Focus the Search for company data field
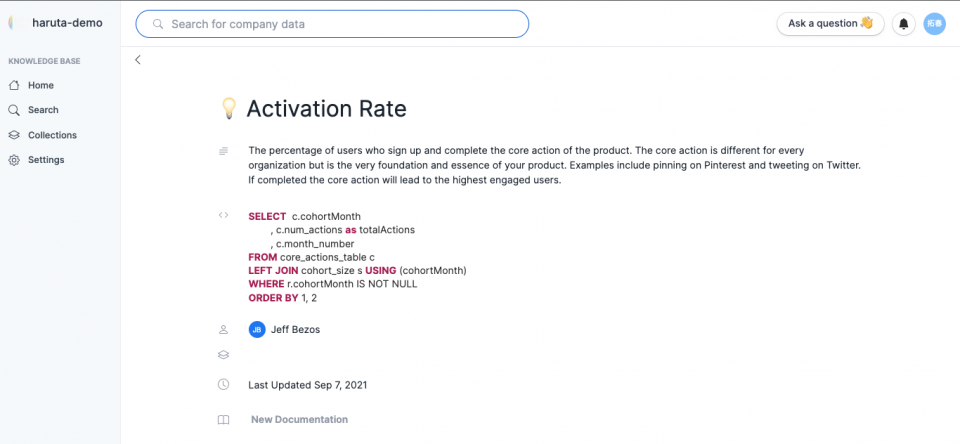 pos(332,24)
